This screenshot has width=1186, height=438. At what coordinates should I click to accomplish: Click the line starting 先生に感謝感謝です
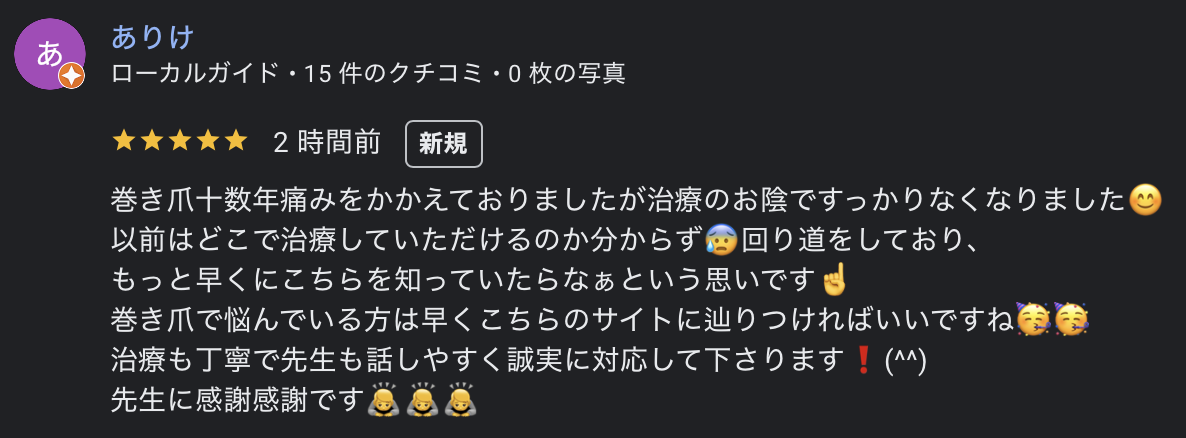tap(294, 400)
